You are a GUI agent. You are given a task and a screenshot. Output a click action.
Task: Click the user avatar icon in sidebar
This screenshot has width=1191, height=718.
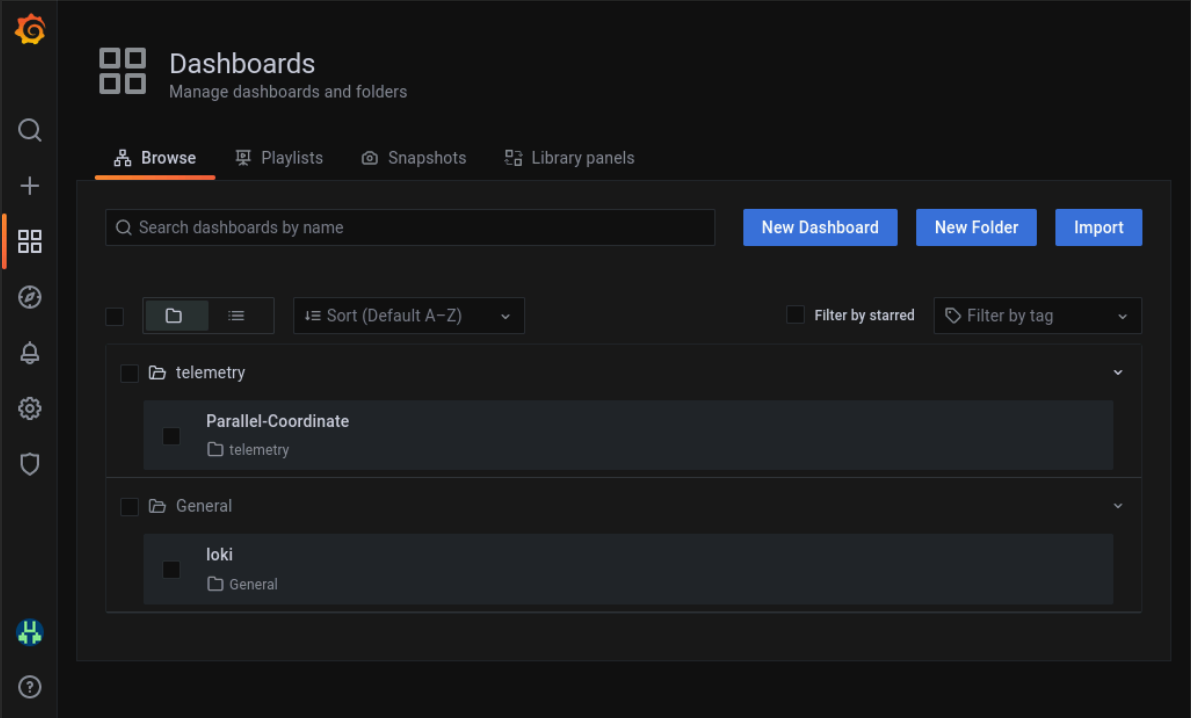tap(30, 632)
